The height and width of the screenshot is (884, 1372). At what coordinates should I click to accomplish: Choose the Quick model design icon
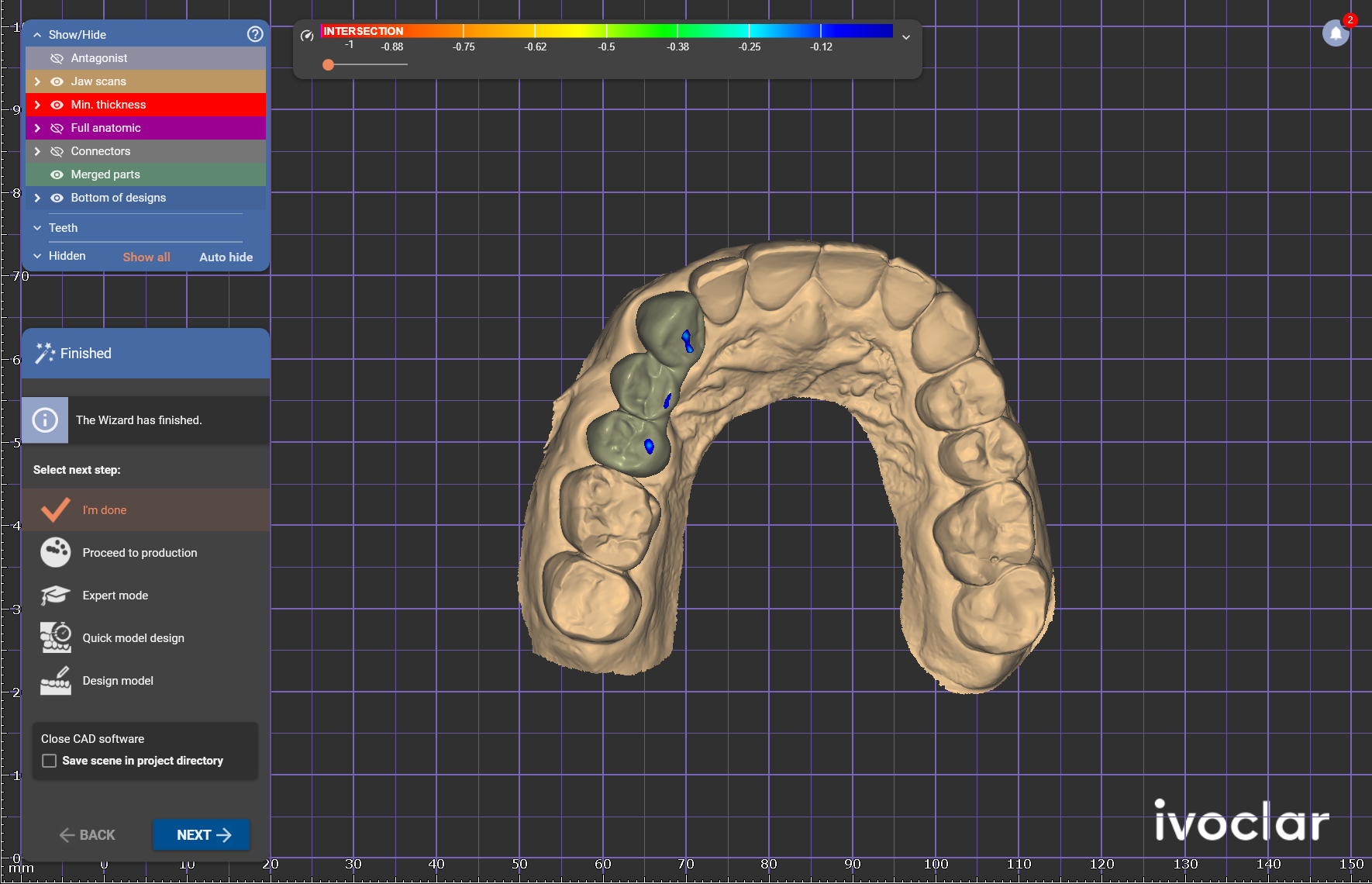coord(56,637)
